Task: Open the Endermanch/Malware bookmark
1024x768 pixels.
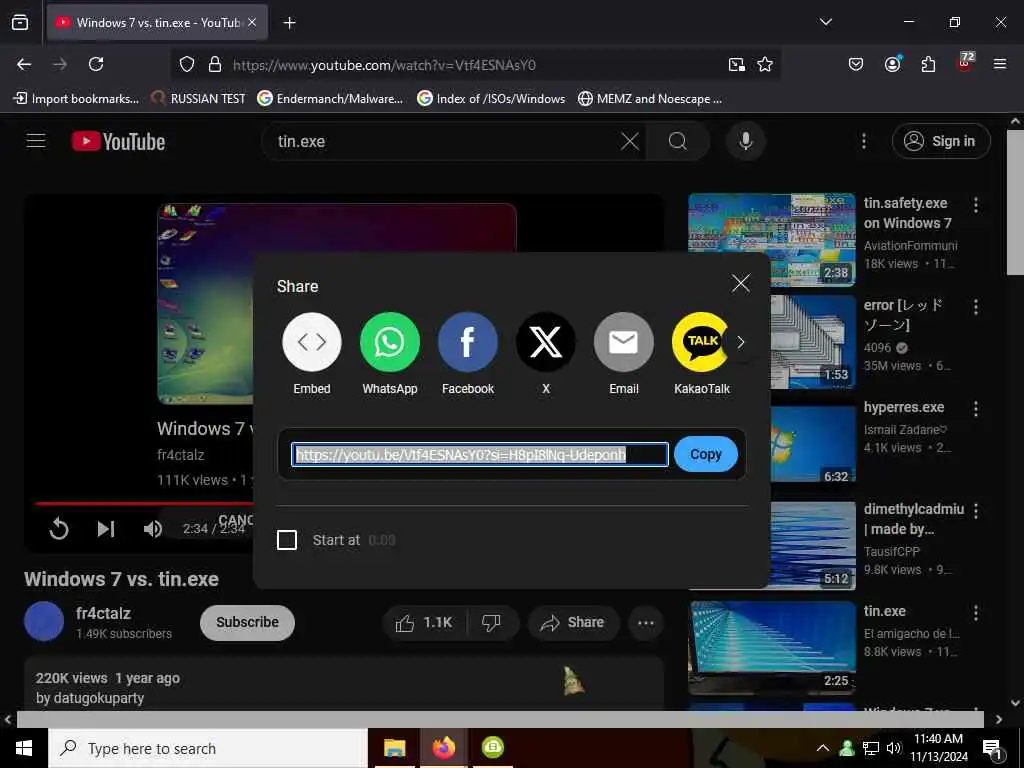Action: pos(330,99)
